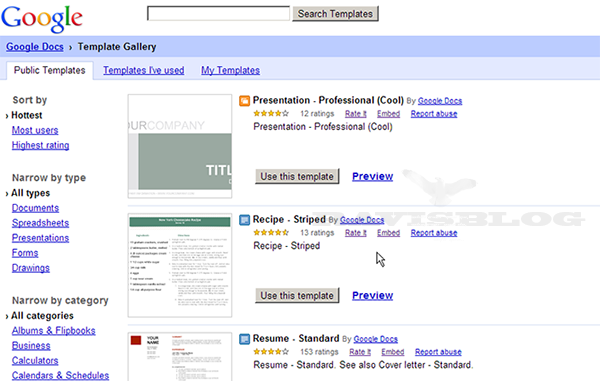Screen dimensions: 600x381
Task: Open the Recipe - Striped thumbnail
Action: (180, 265)
